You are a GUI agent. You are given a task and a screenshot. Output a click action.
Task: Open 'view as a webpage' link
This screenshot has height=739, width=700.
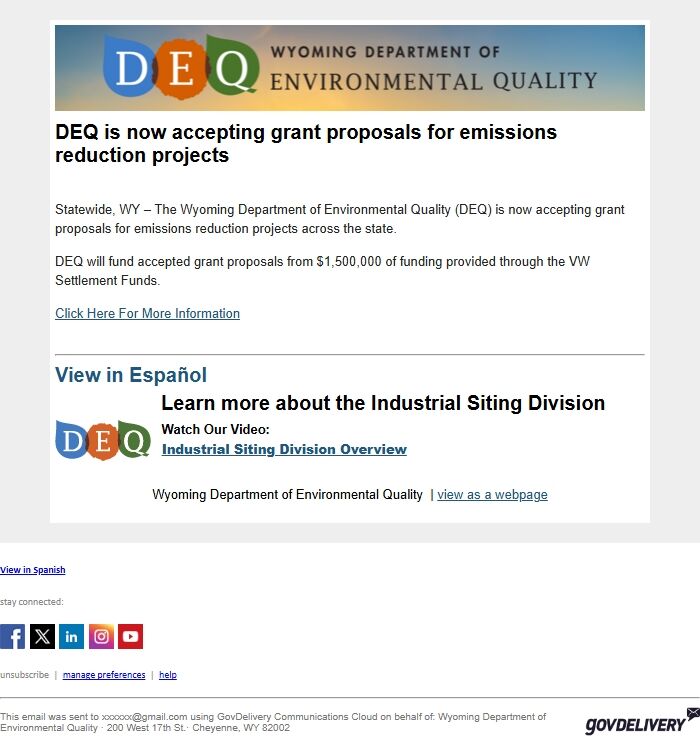(x=492, y=495)
